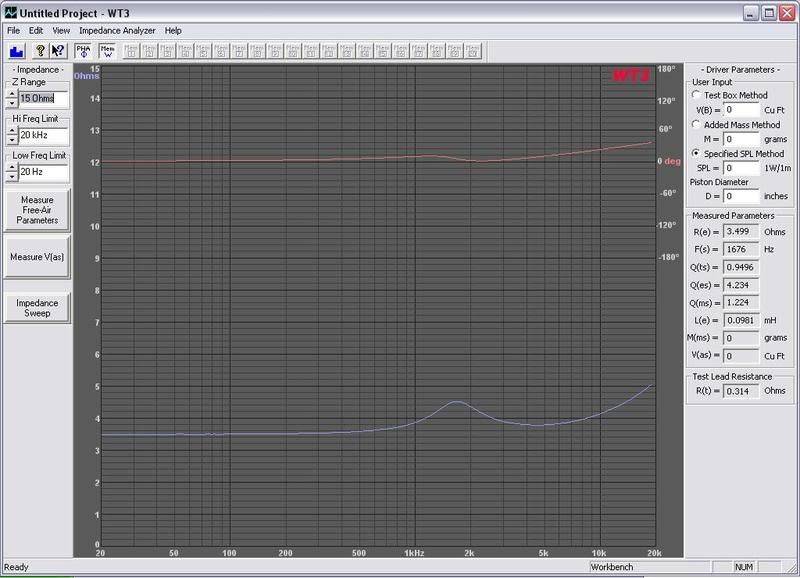This screenshot has width=800, height=578.
Task: Select the Mem 5 memory slot icon
Action: tap(203, 51)
